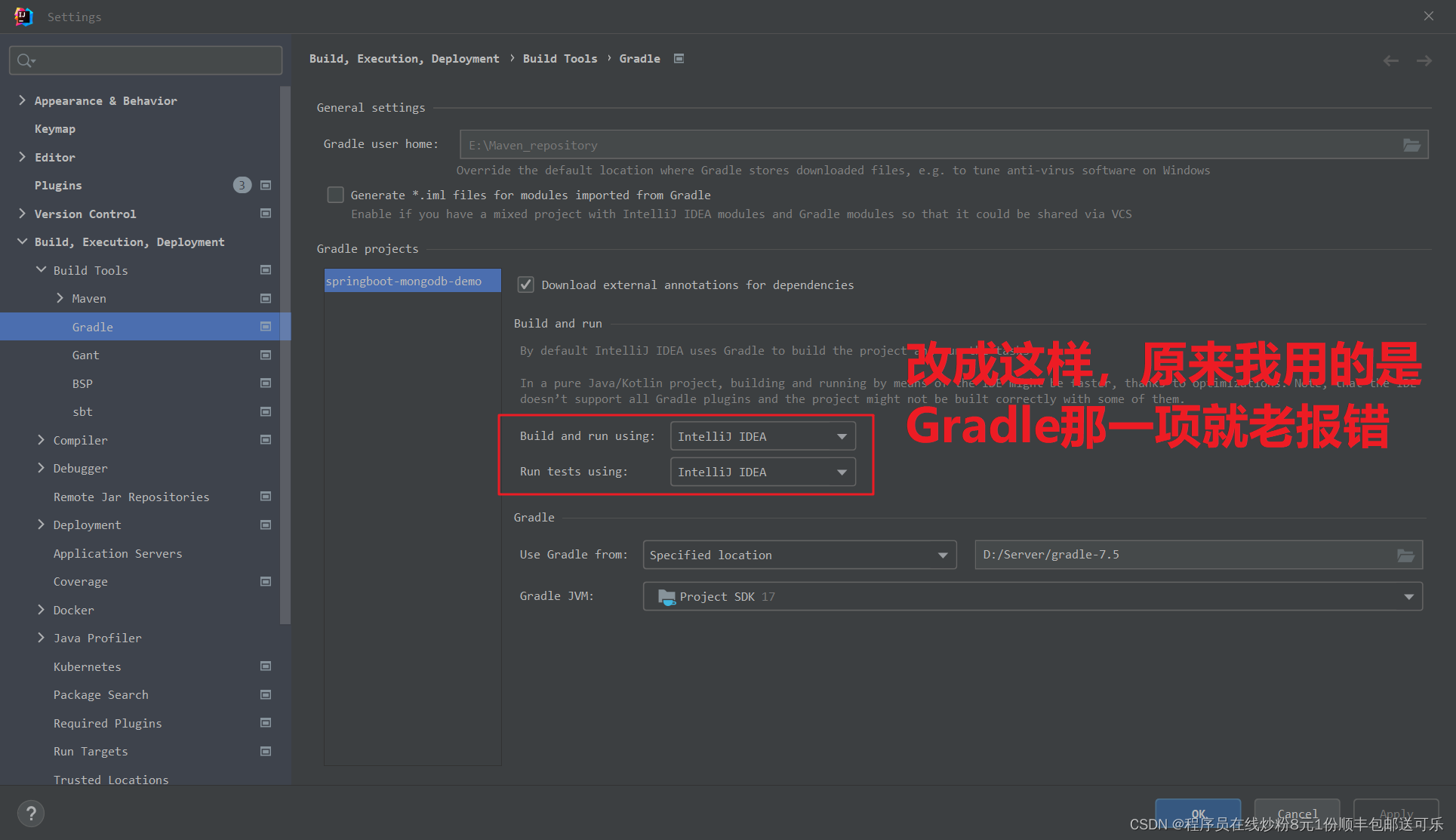Close the Settings dialog

[x=1428, y=16]
